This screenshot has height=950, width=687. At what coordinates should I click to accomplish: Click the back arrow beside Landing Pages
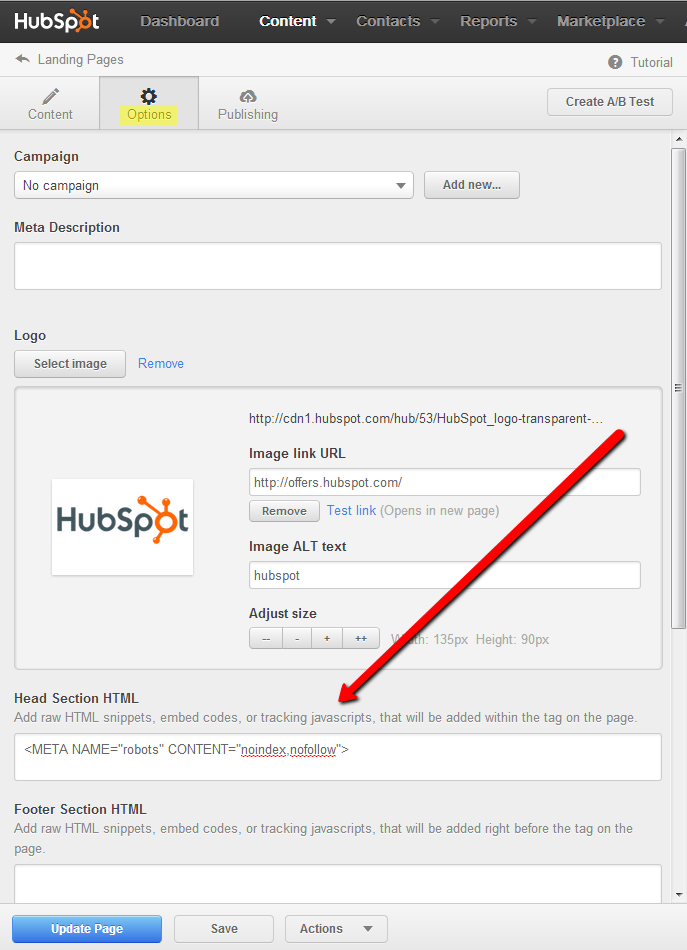pos(22,59)
